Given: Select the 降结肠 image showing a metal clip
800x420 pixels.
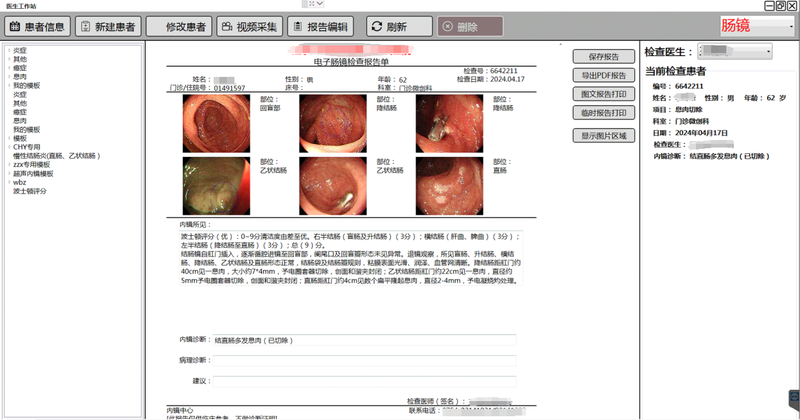Looking at the screenshot, I should tap(449, 123).
